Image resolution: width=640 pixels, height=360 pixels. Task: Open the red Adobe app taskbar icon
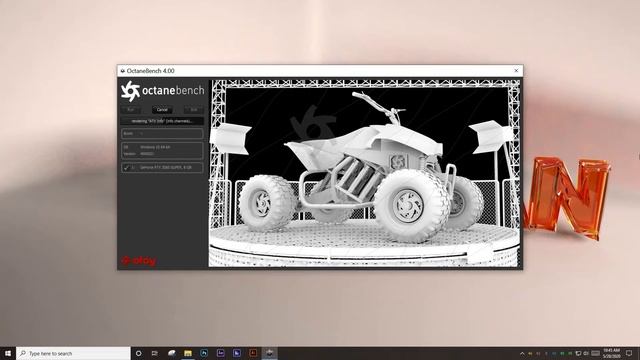[253, 353]
